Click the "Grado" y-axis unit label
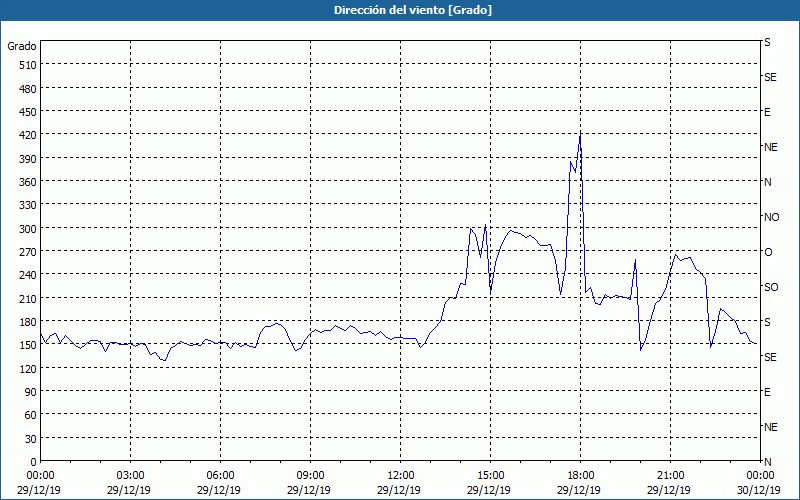 pyautogui.click(x=22, y=46)
